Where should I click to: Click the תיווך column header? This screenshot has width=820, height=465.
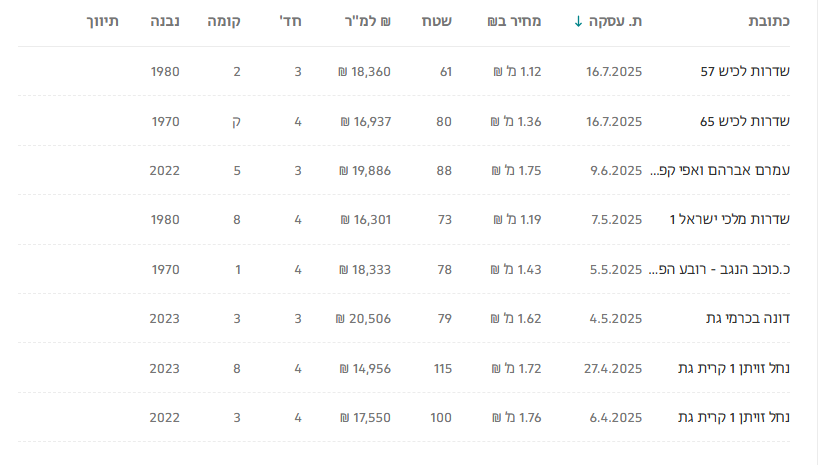[x=103, y=21]
